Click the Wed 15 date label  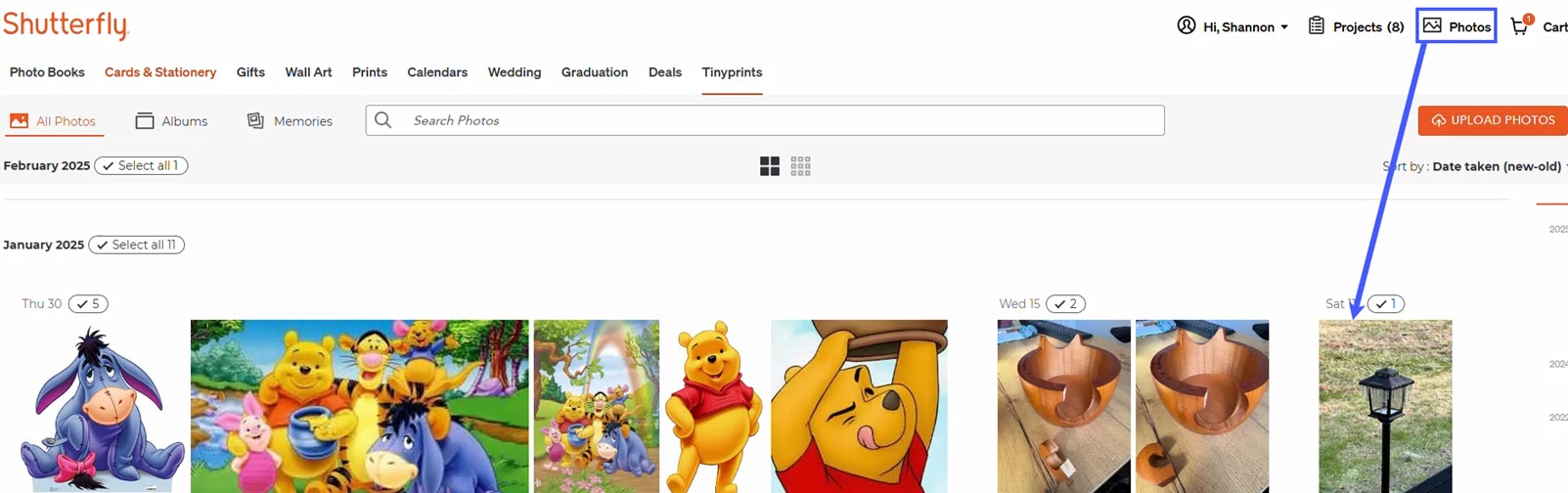(1019, 304)
